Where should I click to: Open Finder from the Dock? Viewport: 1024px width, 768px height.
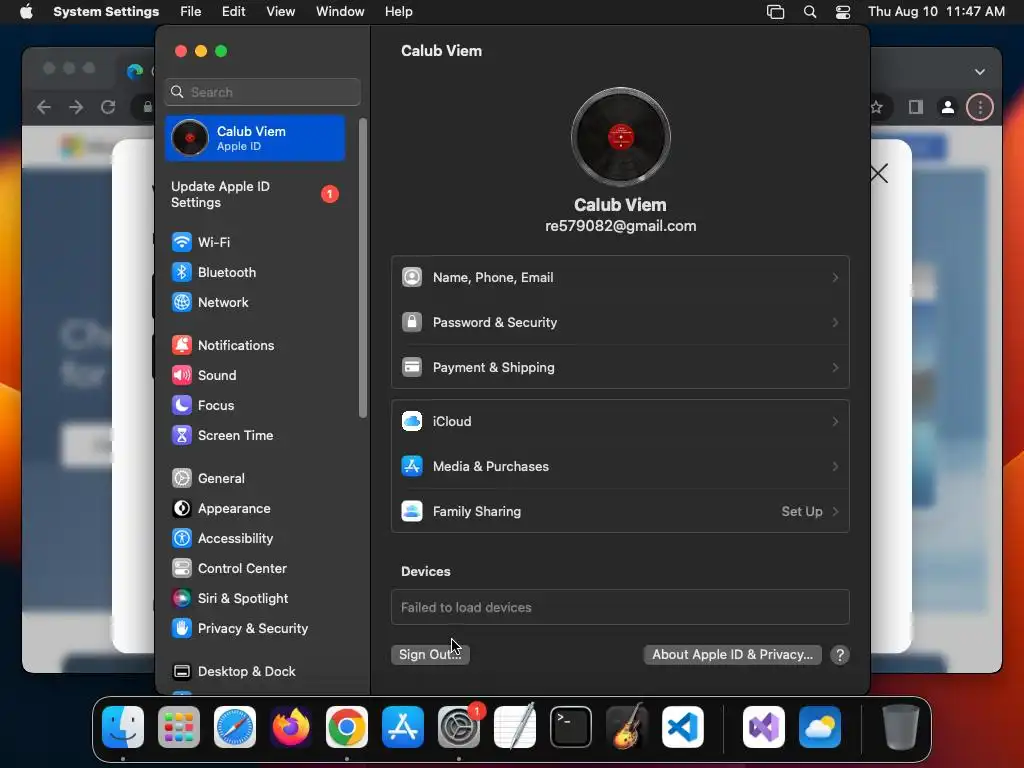click(x=123, y=727)
